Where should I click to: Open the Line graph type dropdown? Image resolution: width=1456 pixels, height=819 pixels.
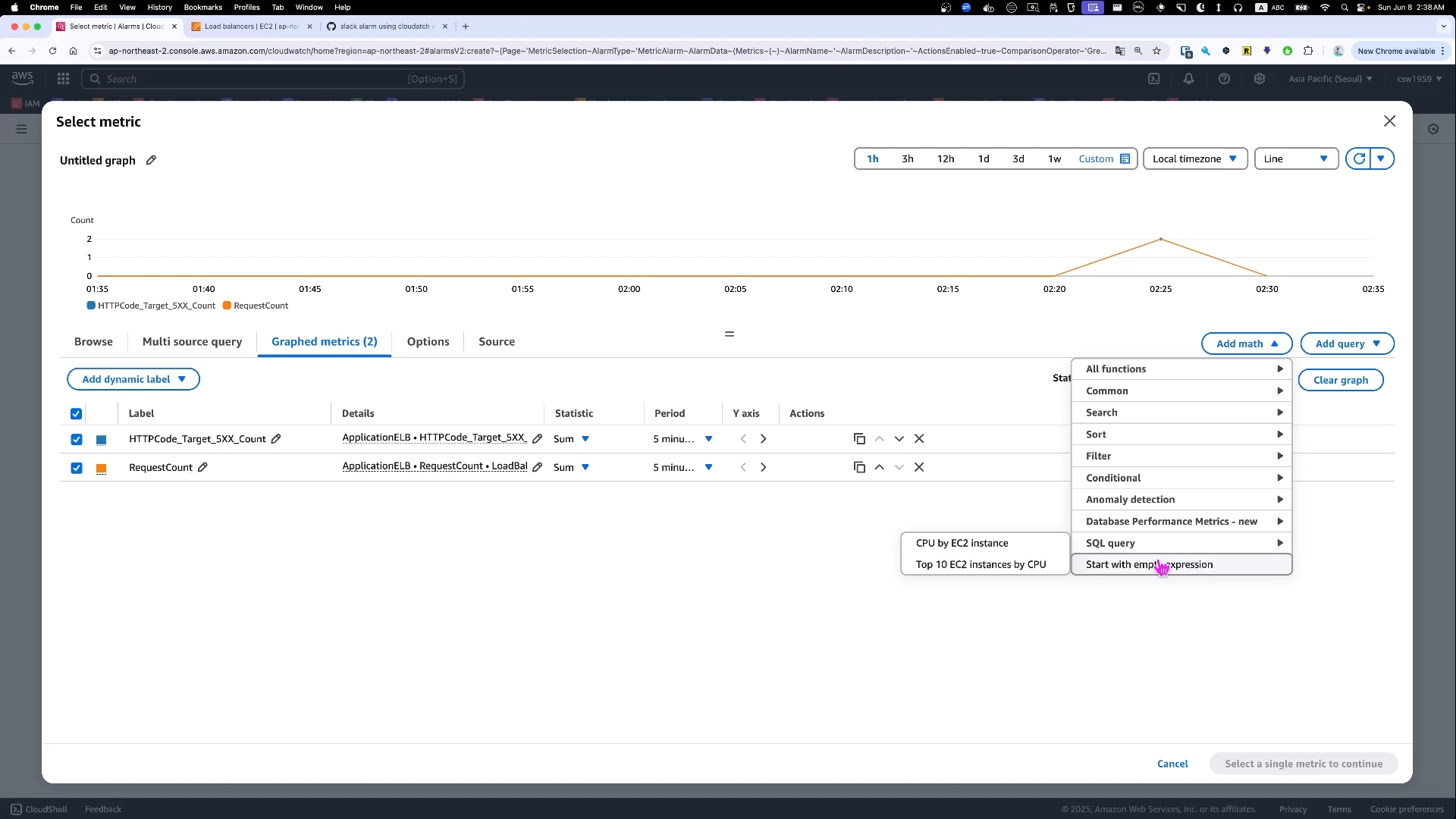[x=1296, y=159]
